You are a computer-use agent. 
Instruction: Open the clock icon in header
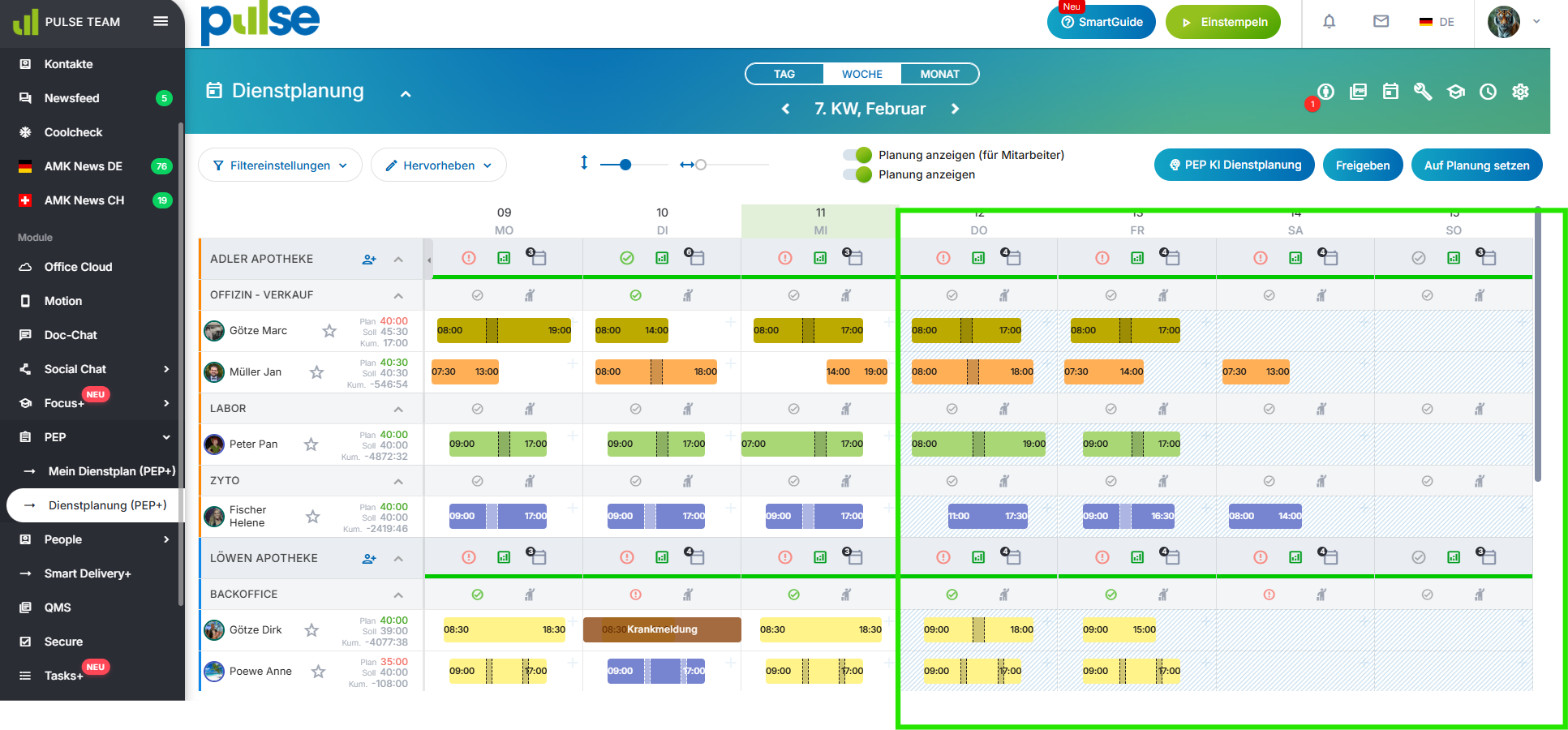pos(1488,92)
